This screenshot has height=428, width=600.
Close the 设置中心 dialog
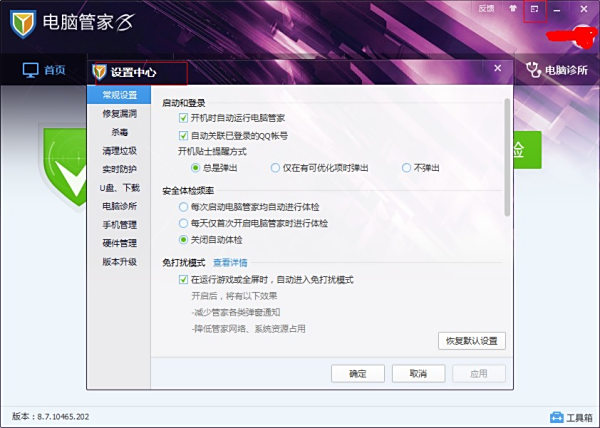click(497, 68)
